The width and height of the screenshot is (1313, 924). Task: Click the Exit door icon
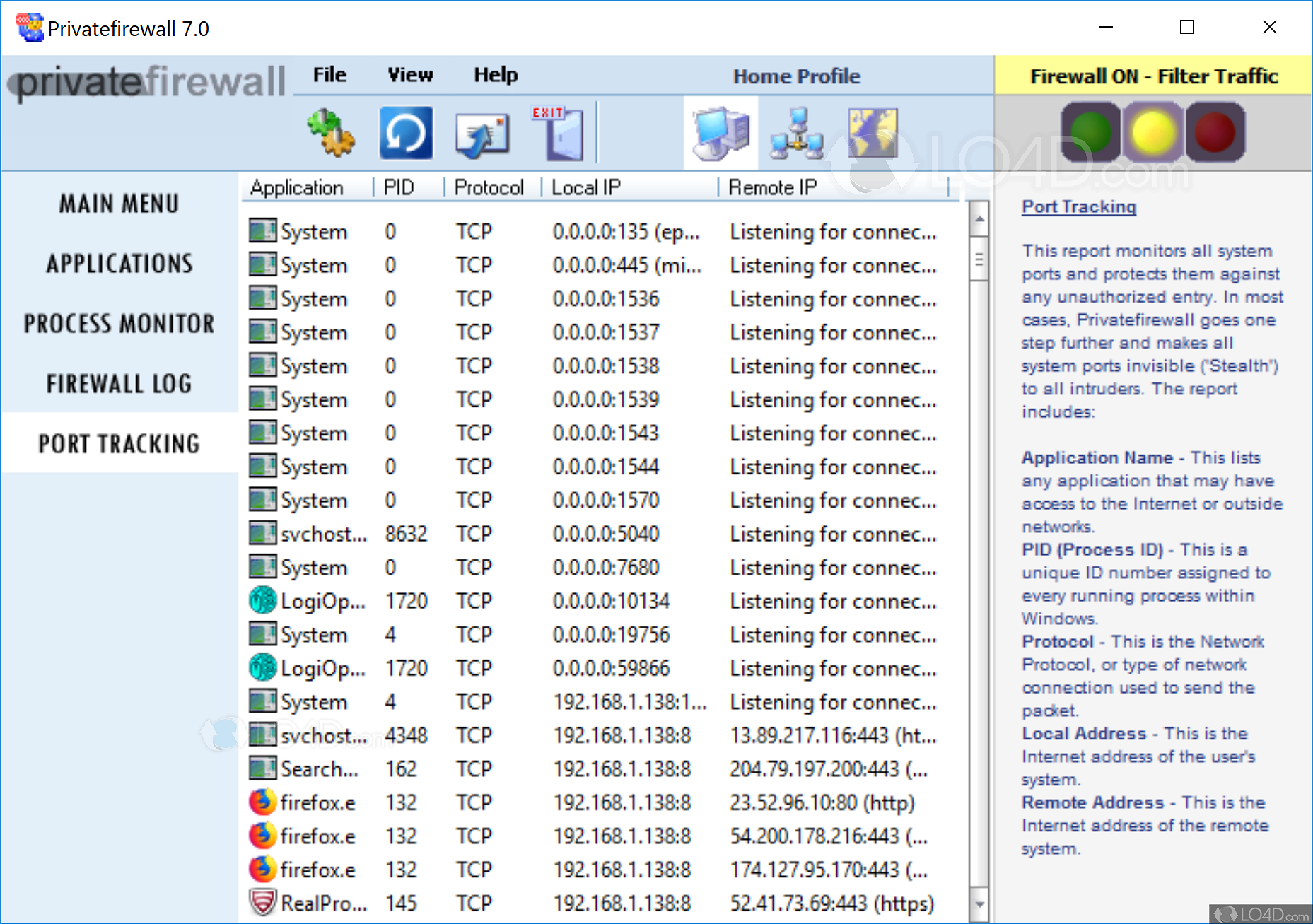pos(558,132)
